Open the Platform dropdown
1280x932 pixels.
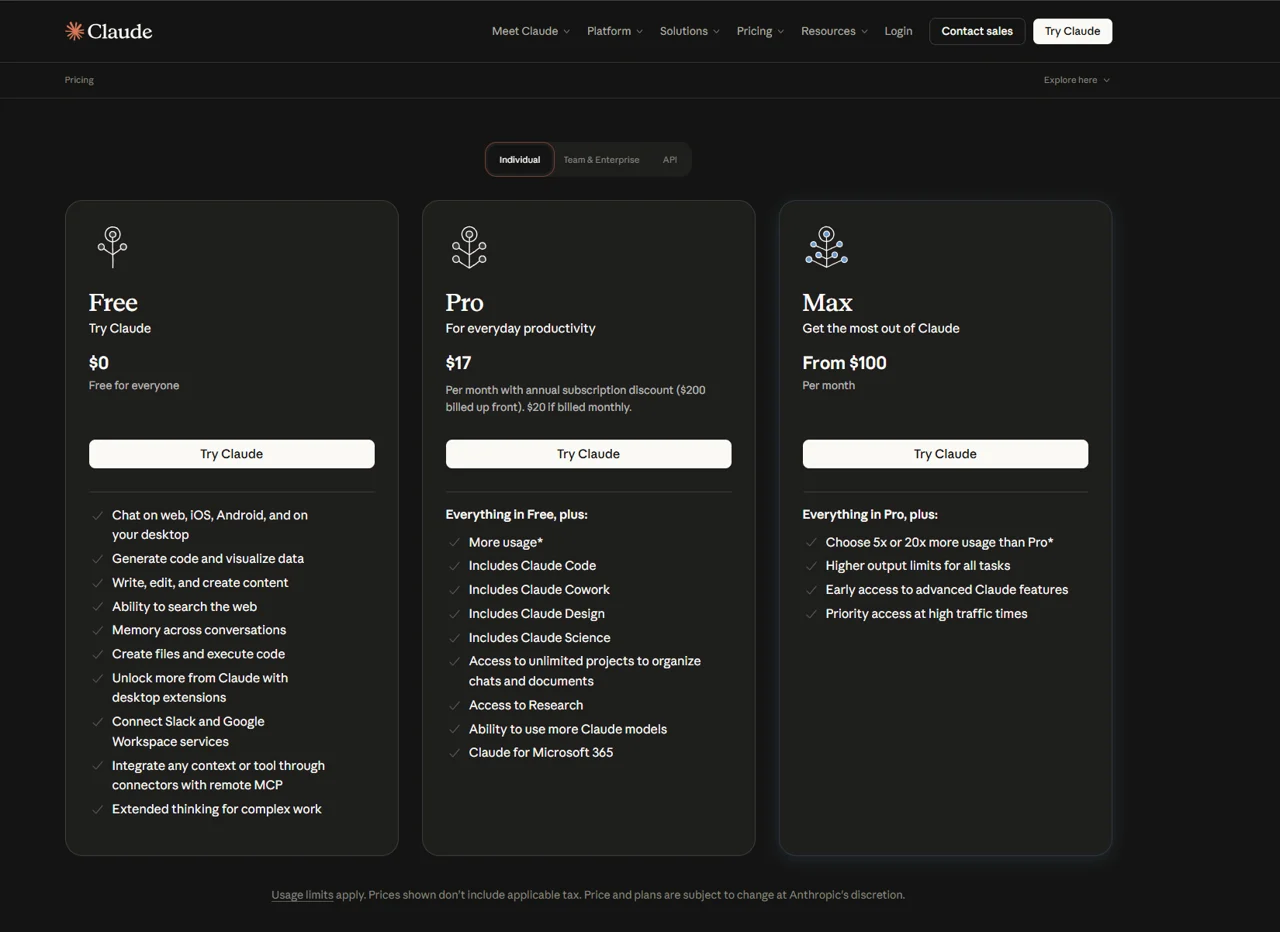coord(615,31)
